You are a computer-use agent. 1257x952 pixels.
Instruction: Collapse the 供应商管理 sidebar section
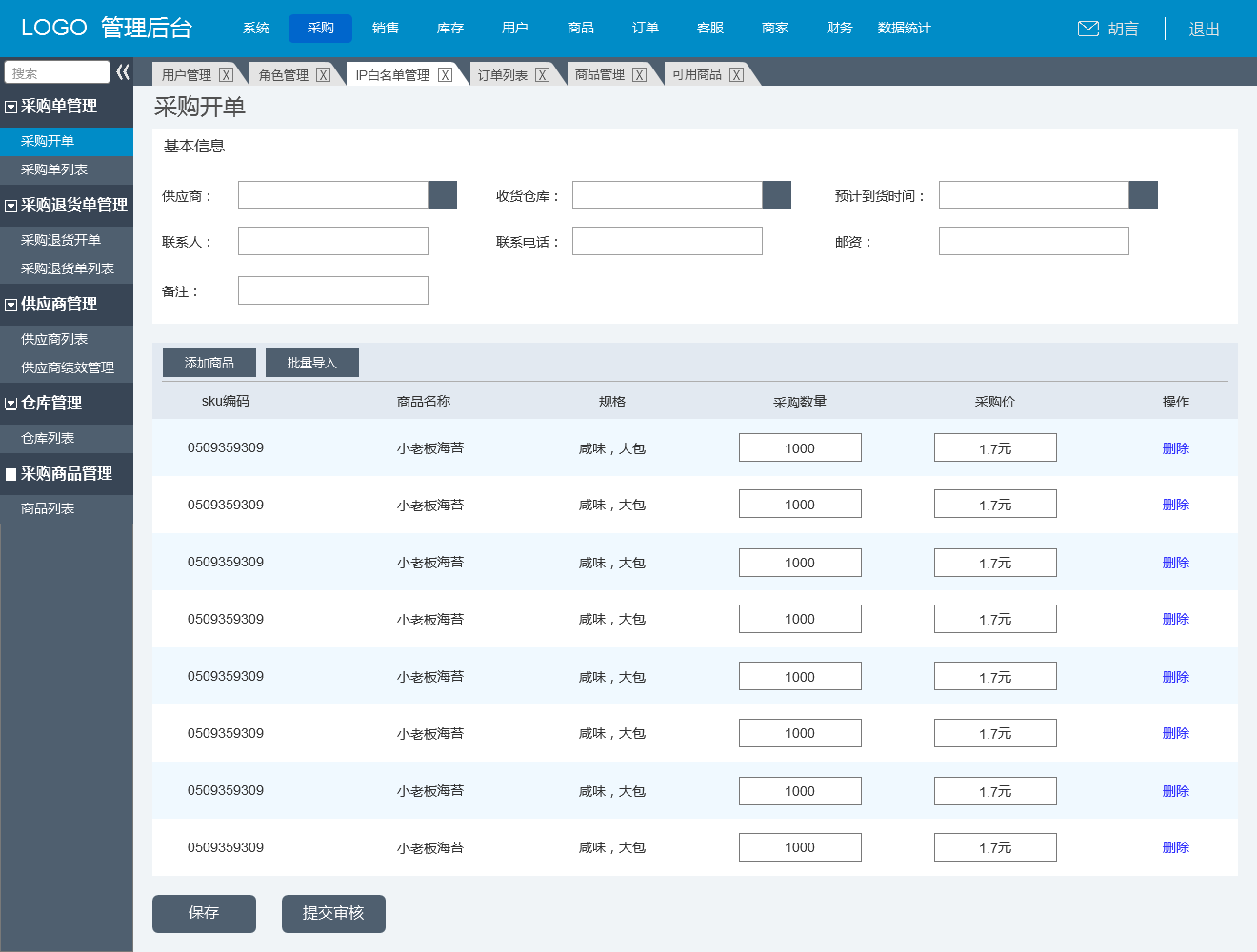tap(11, 306)
